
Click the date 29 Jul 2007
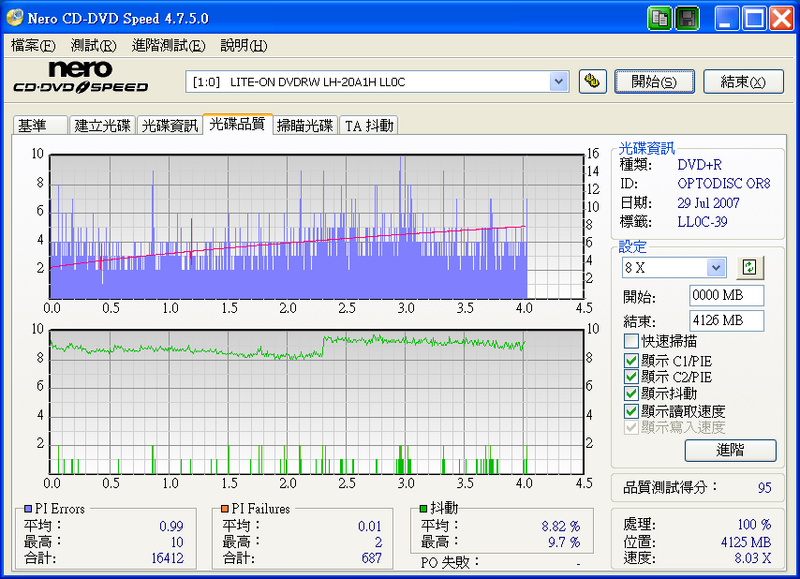[x=708, y=203]
